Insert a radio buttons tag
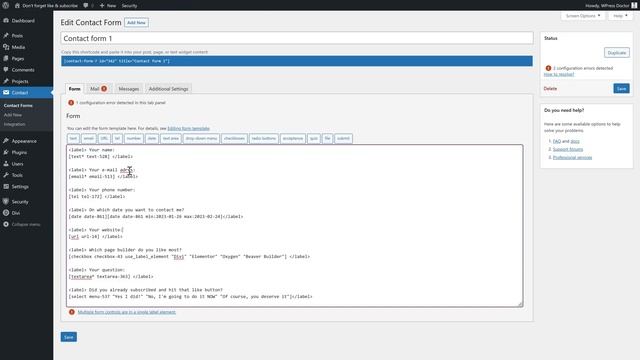This screenshot has height=360, width=640. tap(264, 139)
